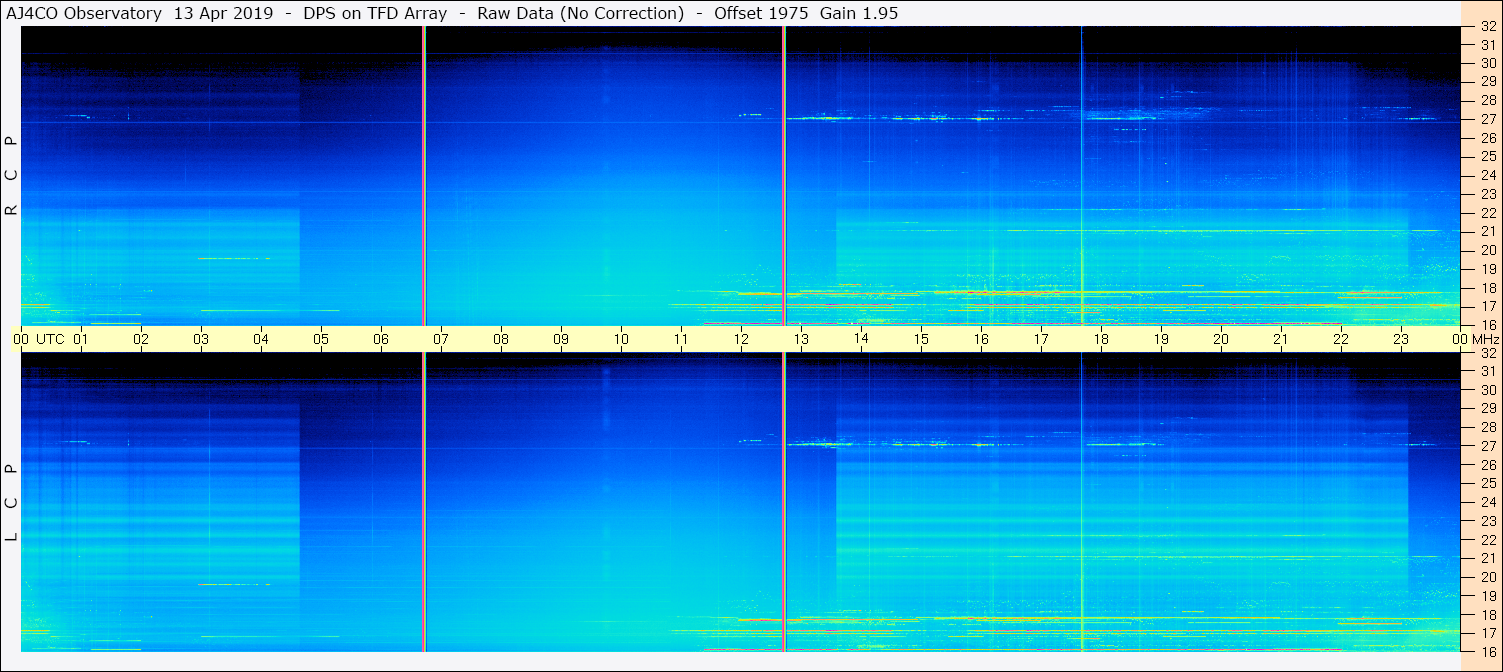Click the '21' MHz label of RCP panel
This screenshot has height=672, width=1503.
pos(1487,231)
